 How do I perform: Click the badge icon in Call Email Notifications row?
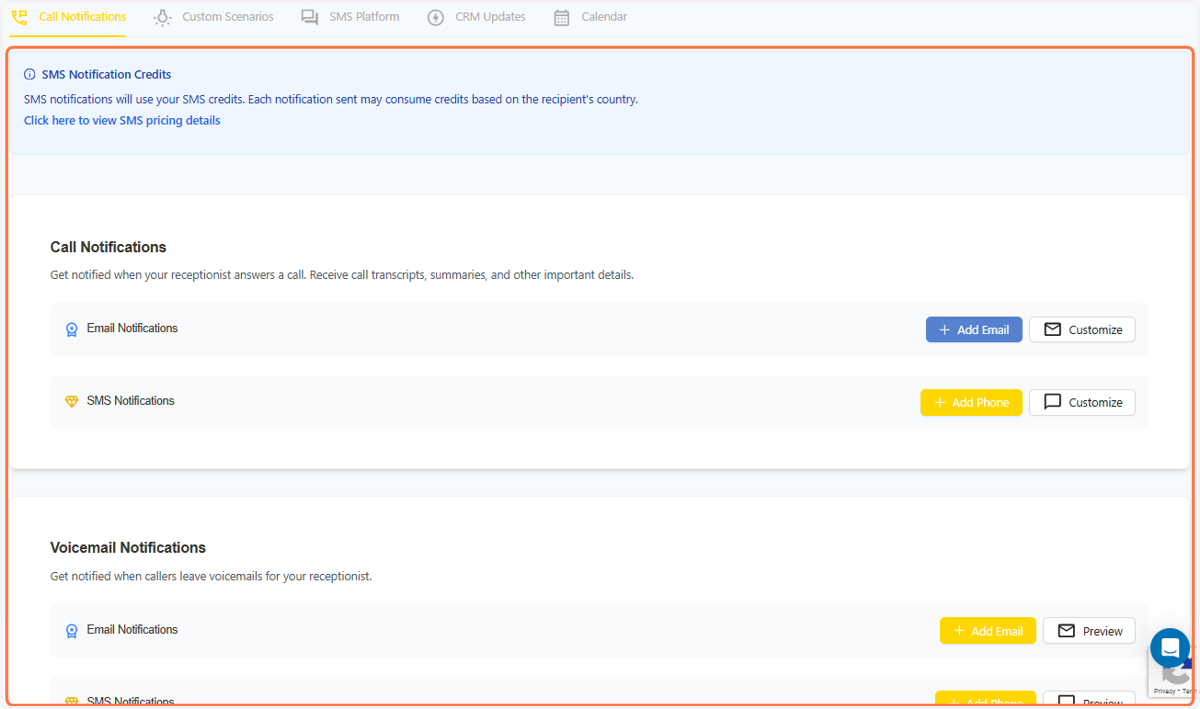point(71,329)
